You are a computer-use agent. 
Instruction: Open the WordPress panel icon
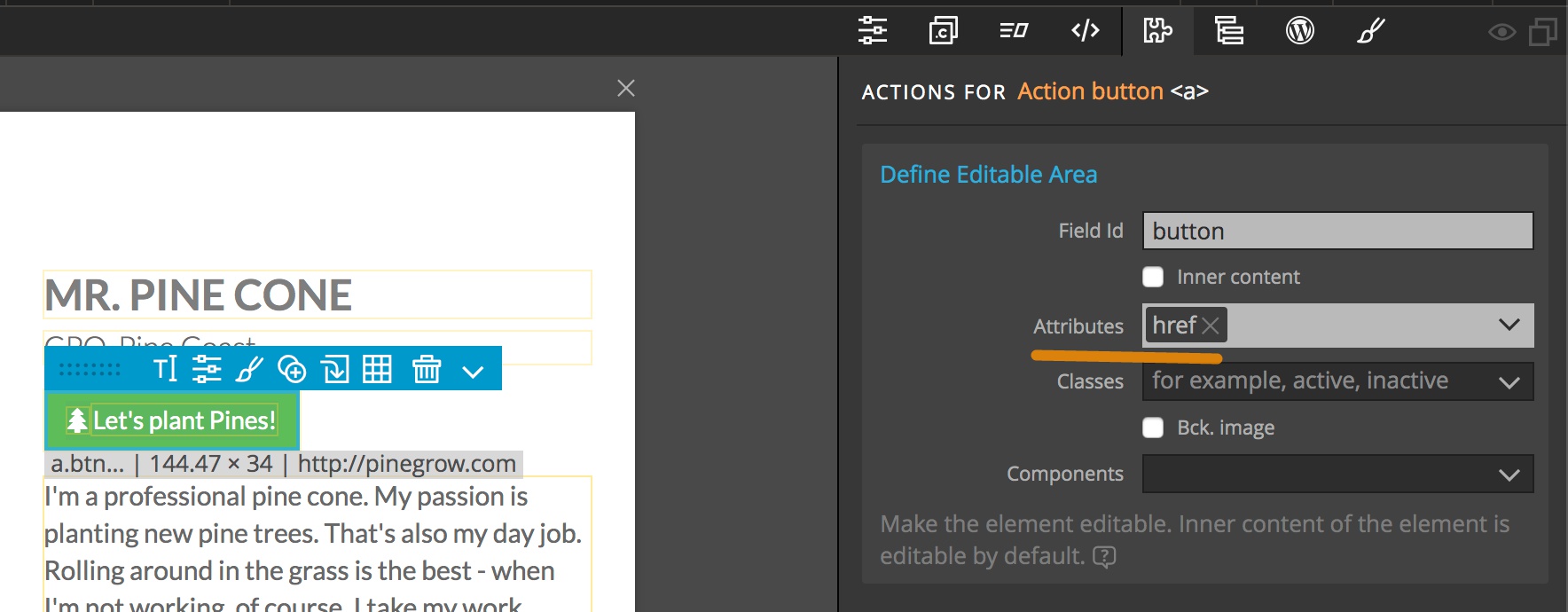click(x=1299, y=30)
